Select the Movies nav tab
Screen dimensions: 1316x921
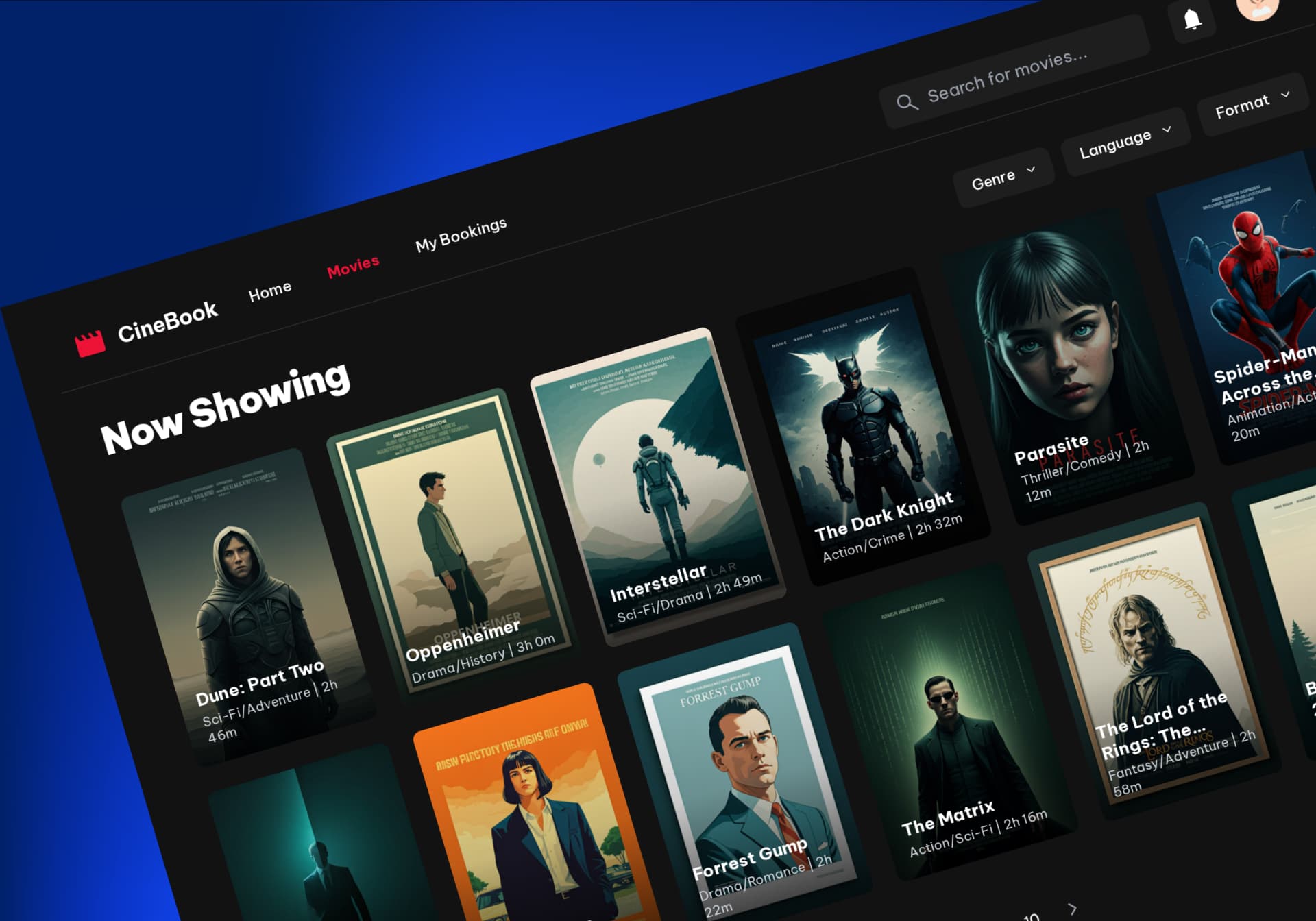(353, 266)
